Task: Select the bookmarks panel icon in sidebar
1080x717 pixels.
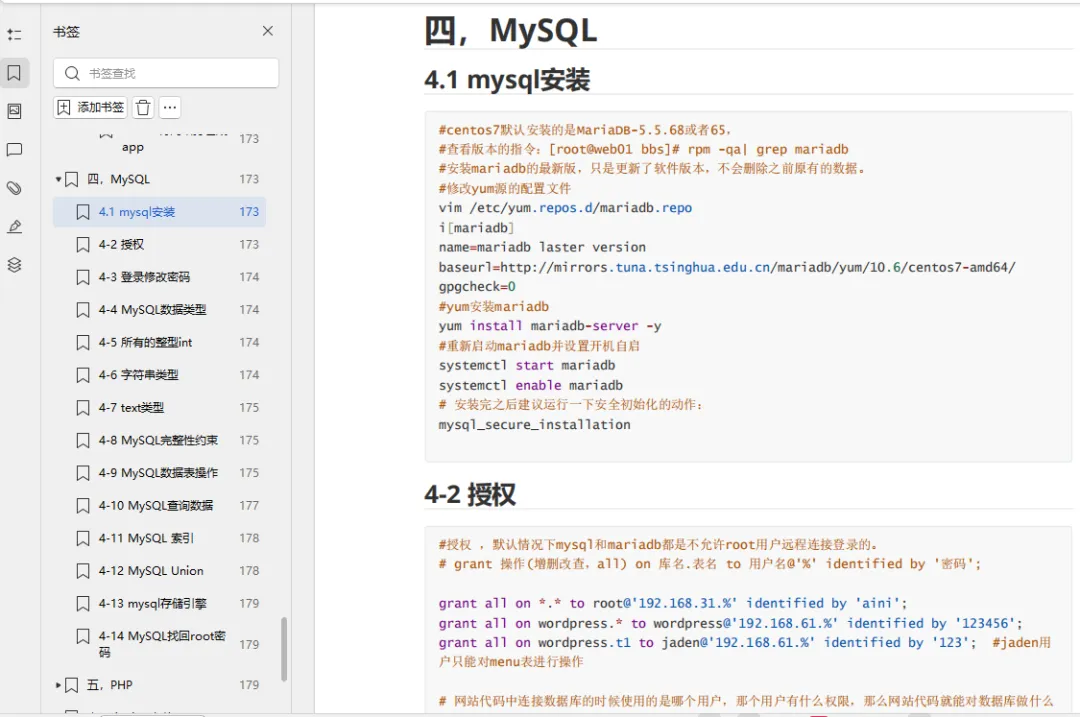Action: [x=14, y=73]
